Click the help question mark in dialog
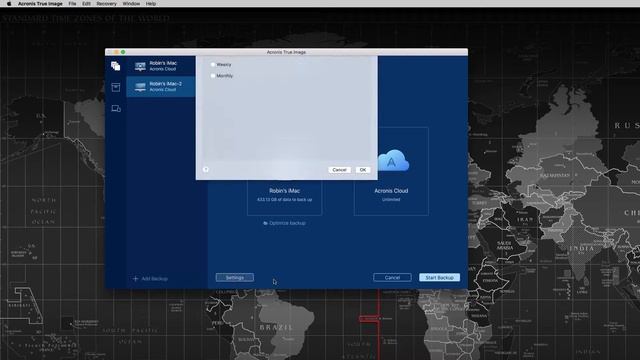 pyautogui.click(x=206, y=169)
